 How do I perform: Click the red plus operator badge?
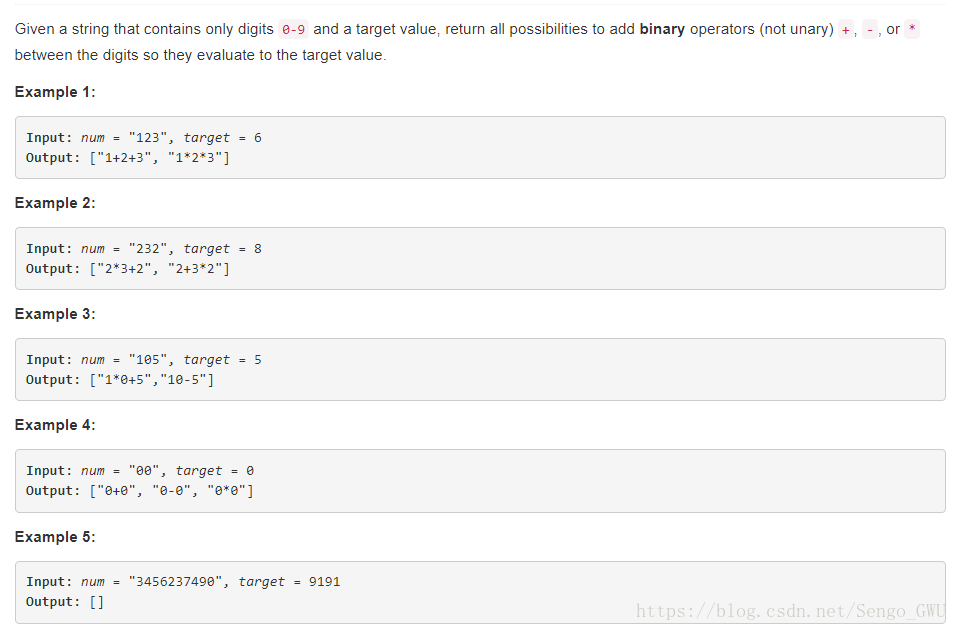coord(845,29)
